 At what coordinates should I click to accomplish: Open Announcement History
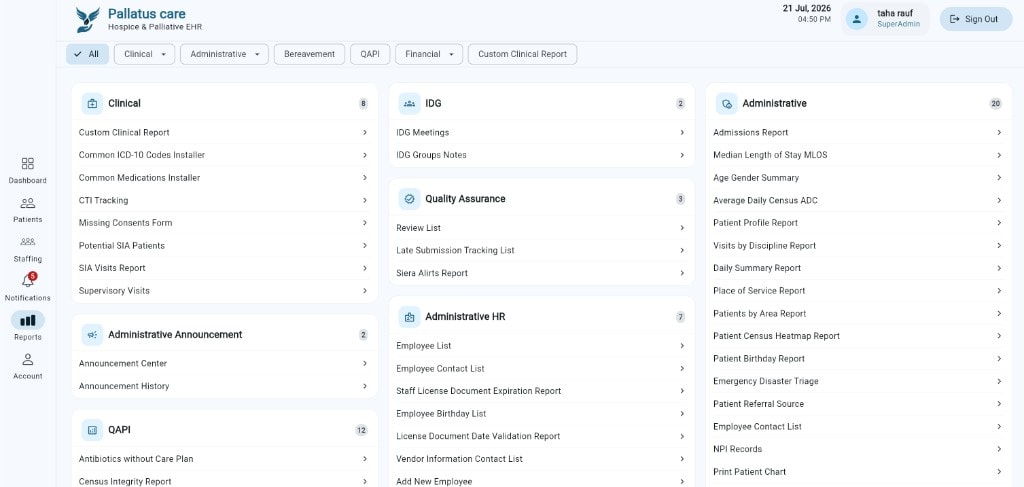coord(225,386)
